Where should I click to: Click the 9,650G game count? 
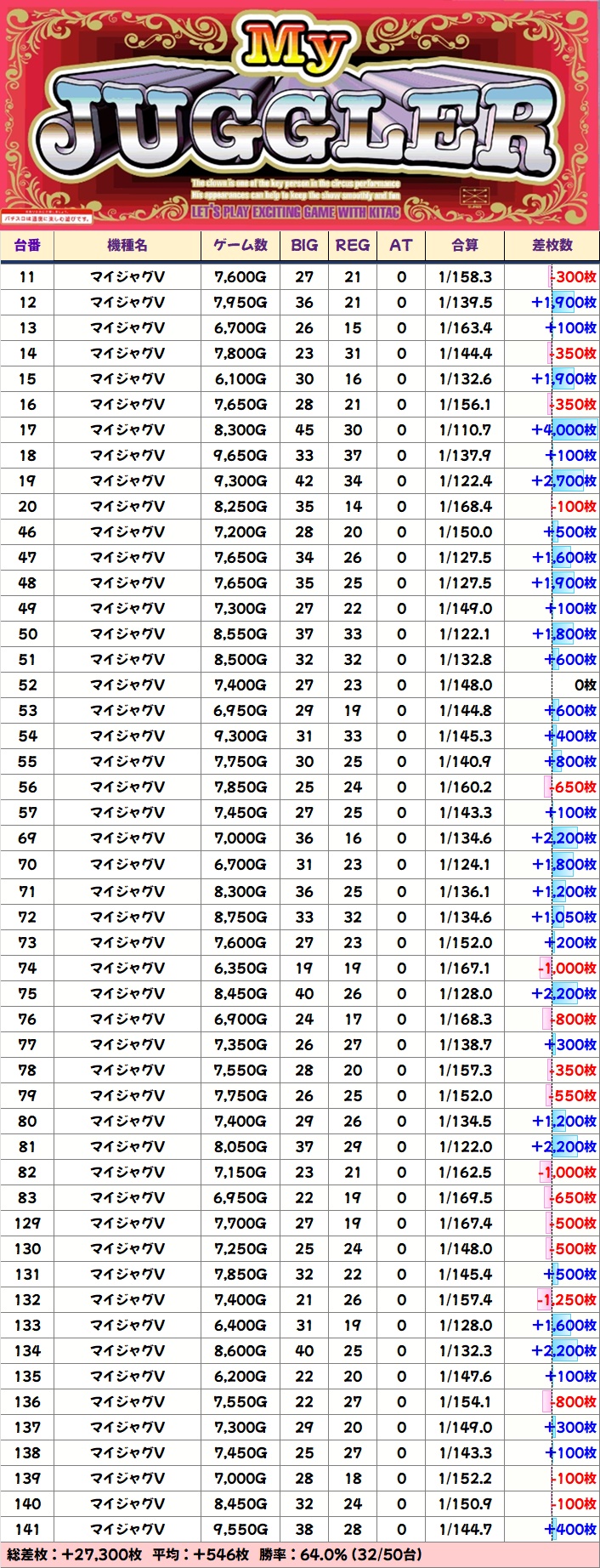(x=241, y=455)
